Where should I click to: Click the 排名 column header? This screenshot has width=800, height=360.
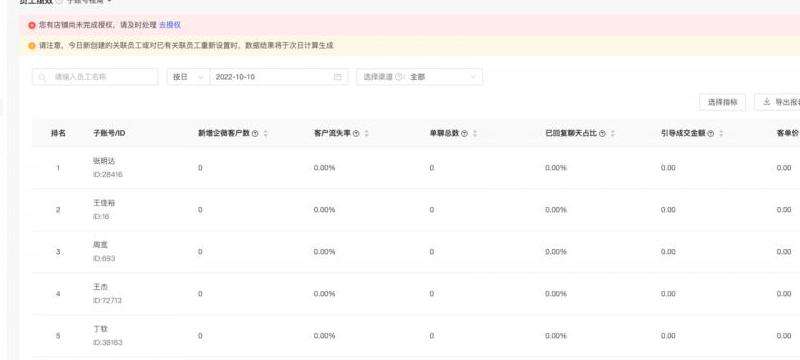point(58,134)
